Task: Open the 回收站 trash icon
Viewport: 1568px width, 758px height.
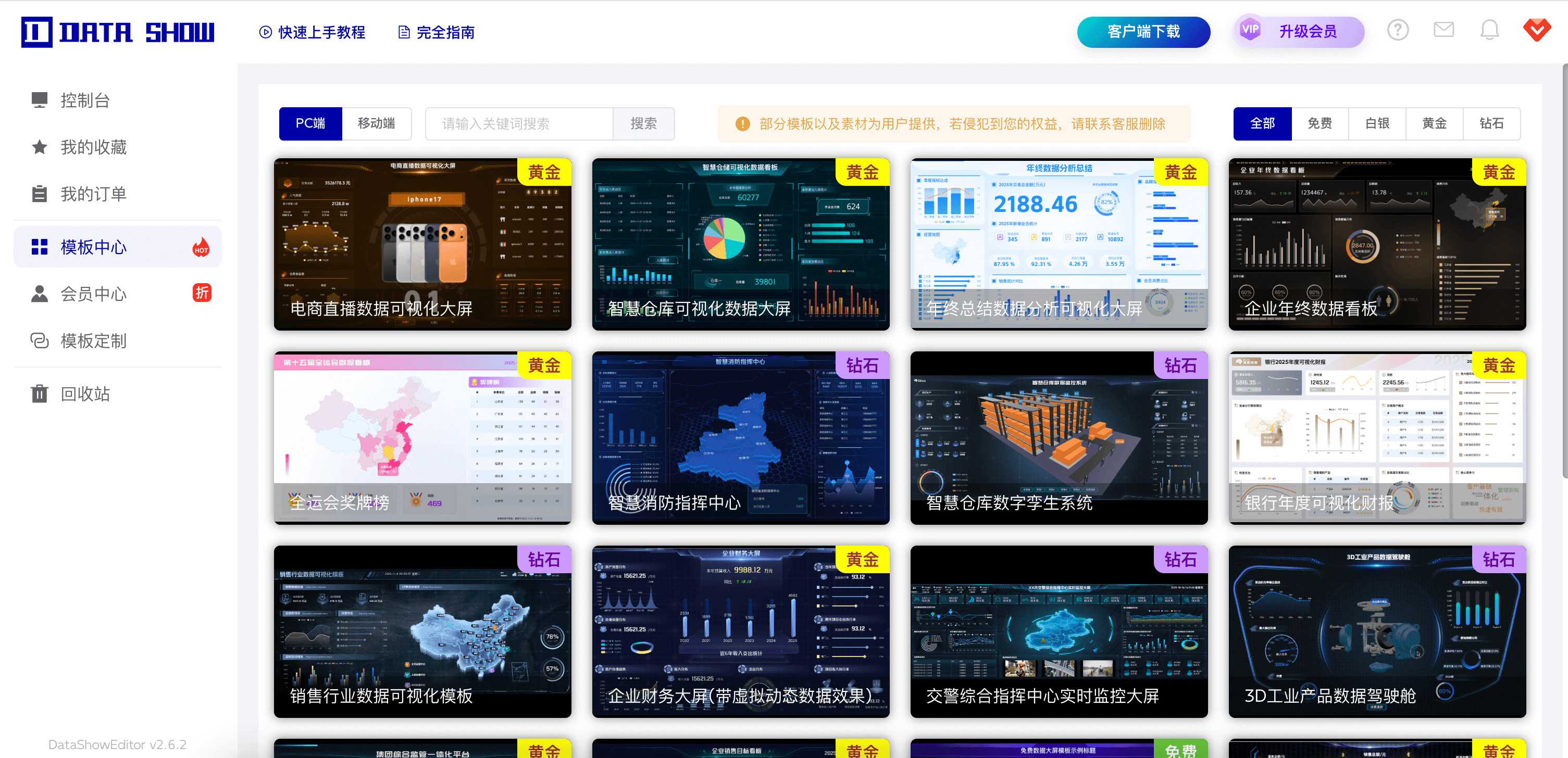Action: tap(40, 394)
